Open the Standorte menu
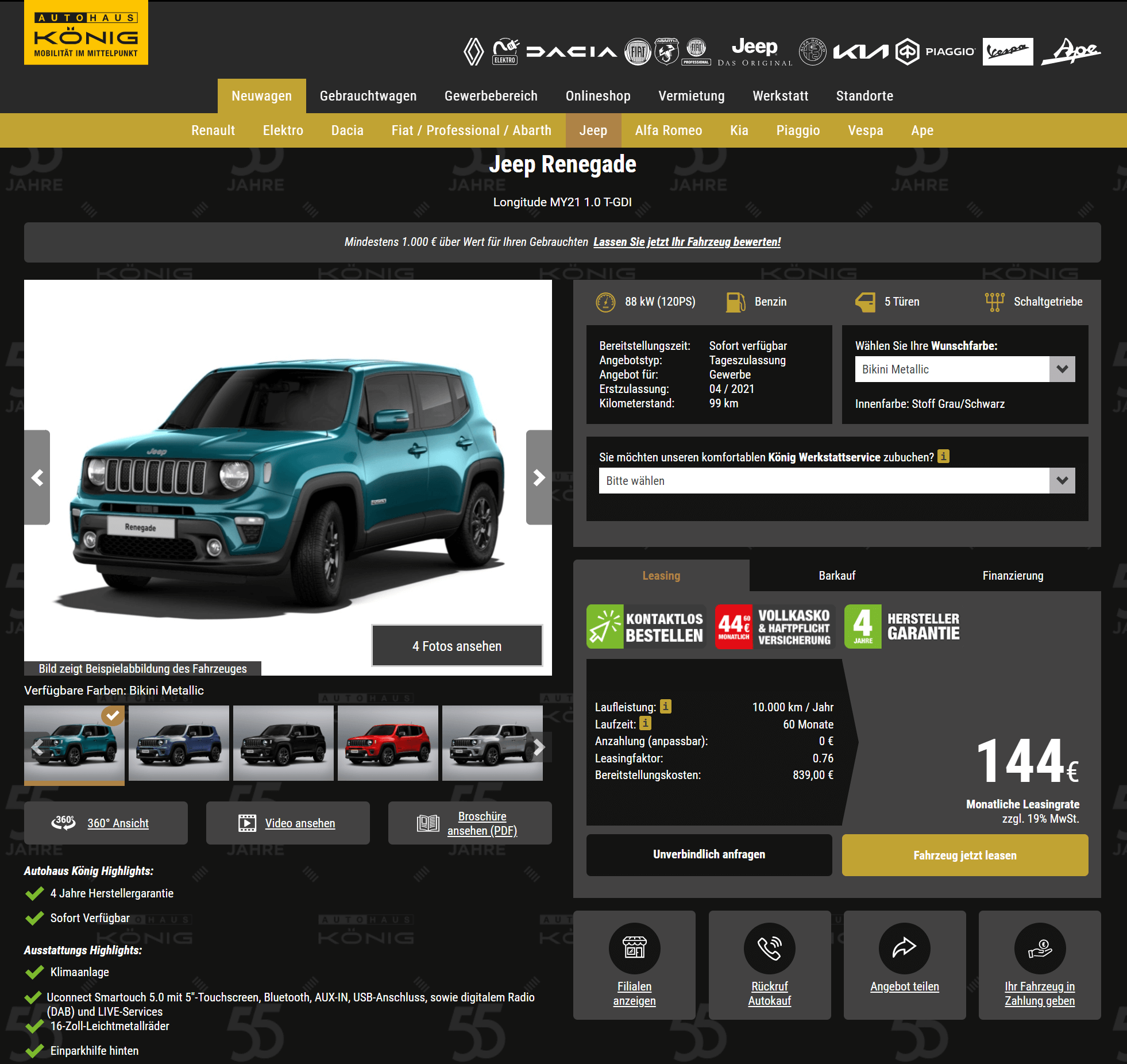Viewport: 1127px width, 1064px height. click(x=864, y=96)
